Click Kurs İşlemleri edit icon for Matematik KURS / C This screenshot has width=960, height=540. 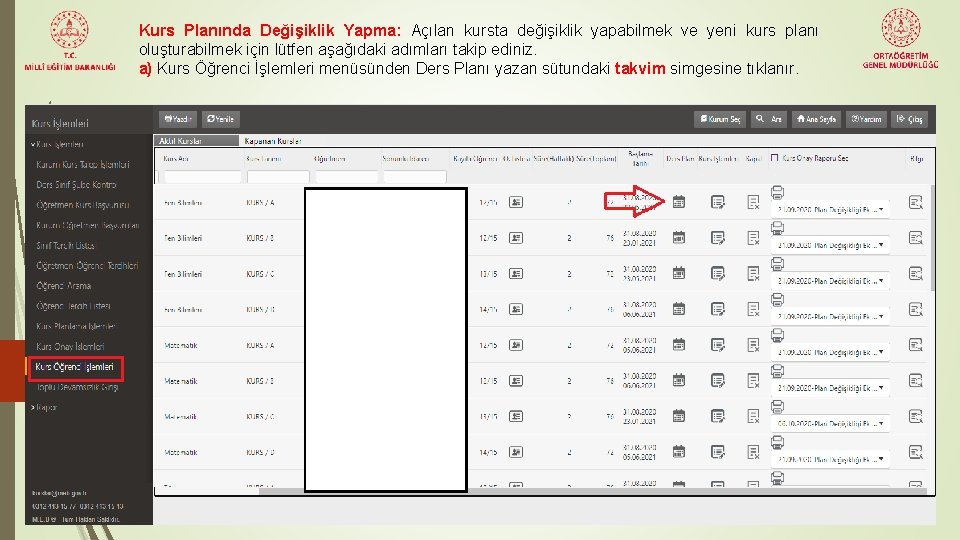718,416
